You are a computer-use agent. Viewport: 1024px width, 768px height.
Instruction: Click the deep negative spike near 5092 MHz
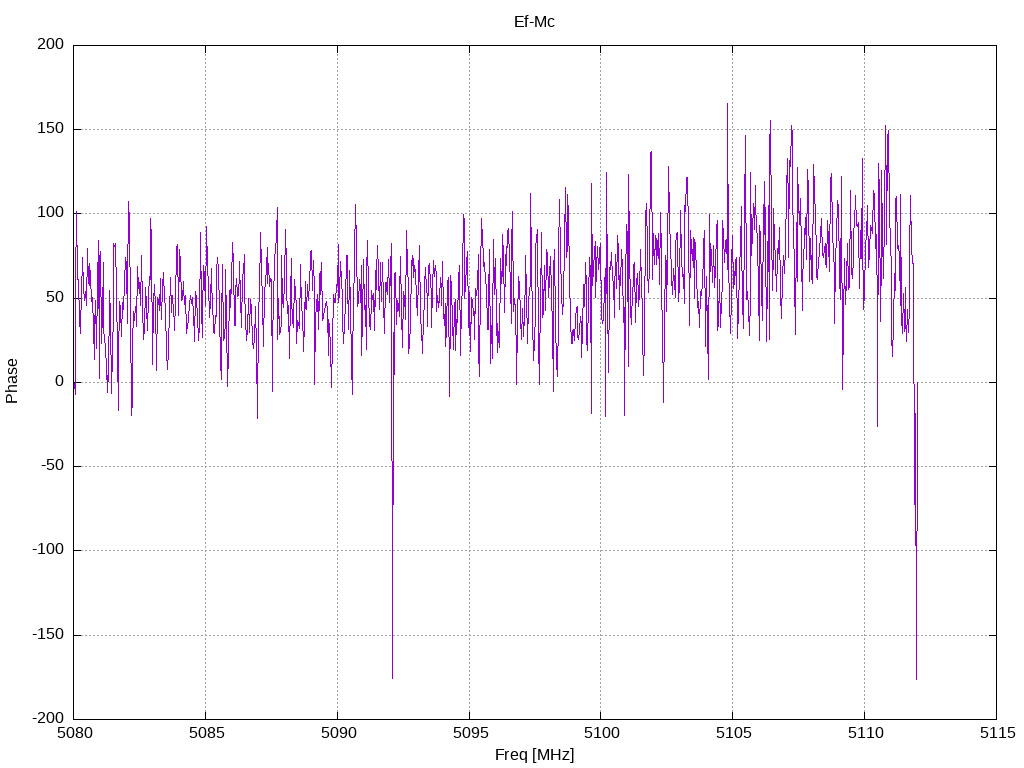tap(392, 588)
